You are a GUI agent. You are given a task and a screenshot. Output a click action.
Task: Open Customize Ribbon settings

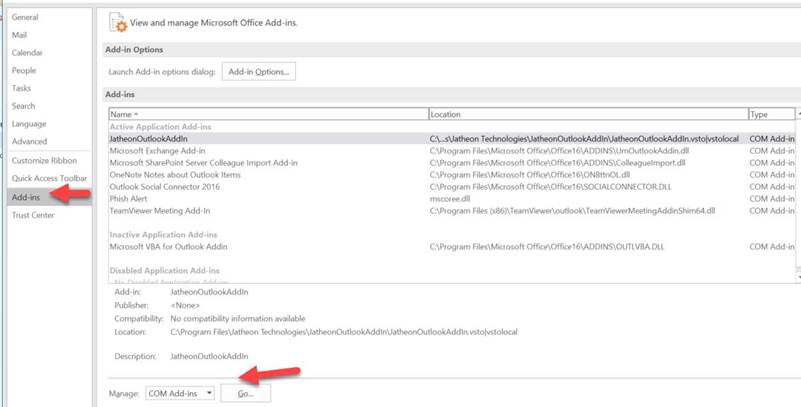pyautogui.click(x=44, y=161)
